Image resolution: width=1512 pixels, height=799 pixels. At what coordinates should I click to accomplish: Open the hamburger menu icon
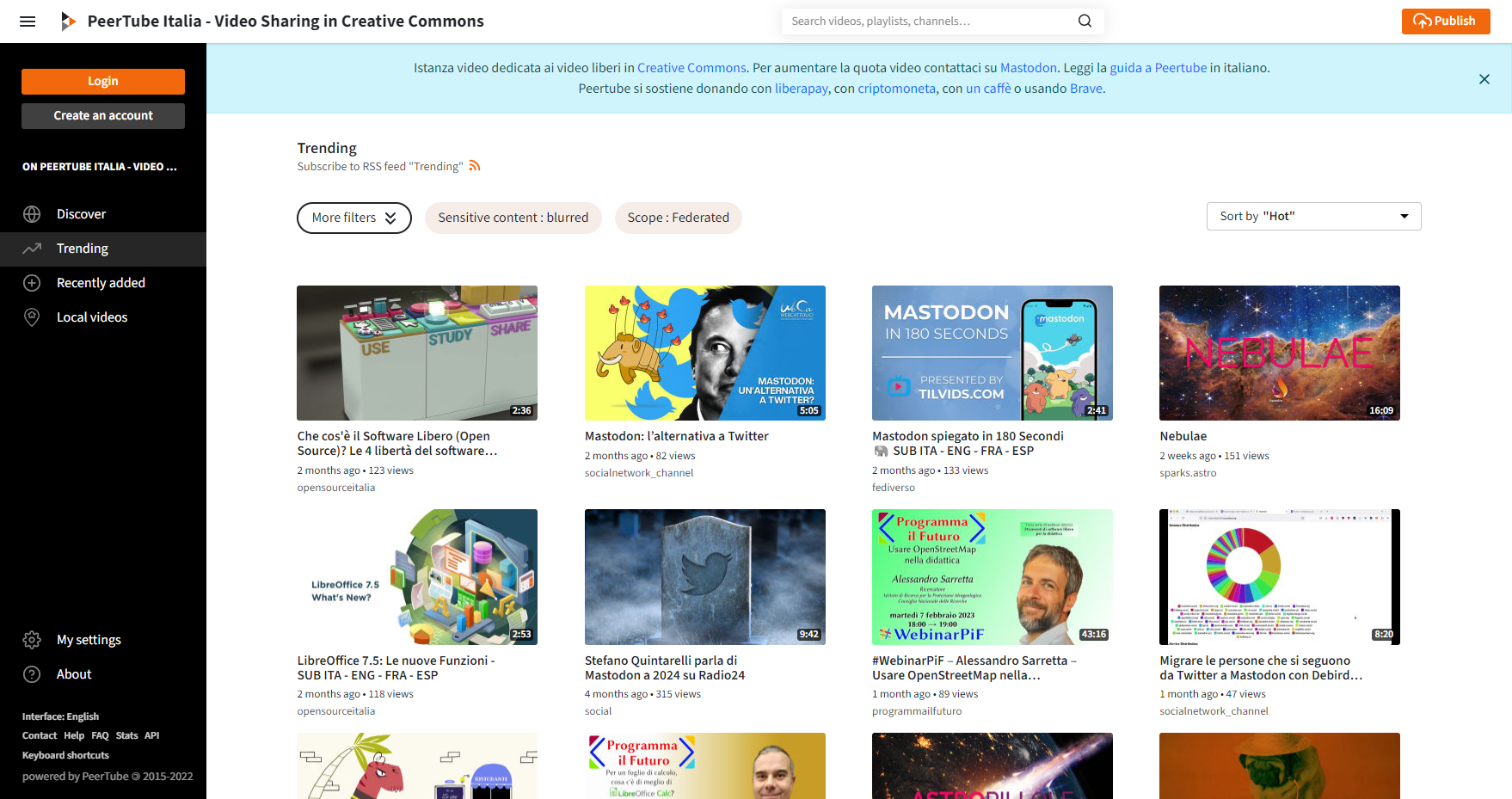[x=28, y=22]
